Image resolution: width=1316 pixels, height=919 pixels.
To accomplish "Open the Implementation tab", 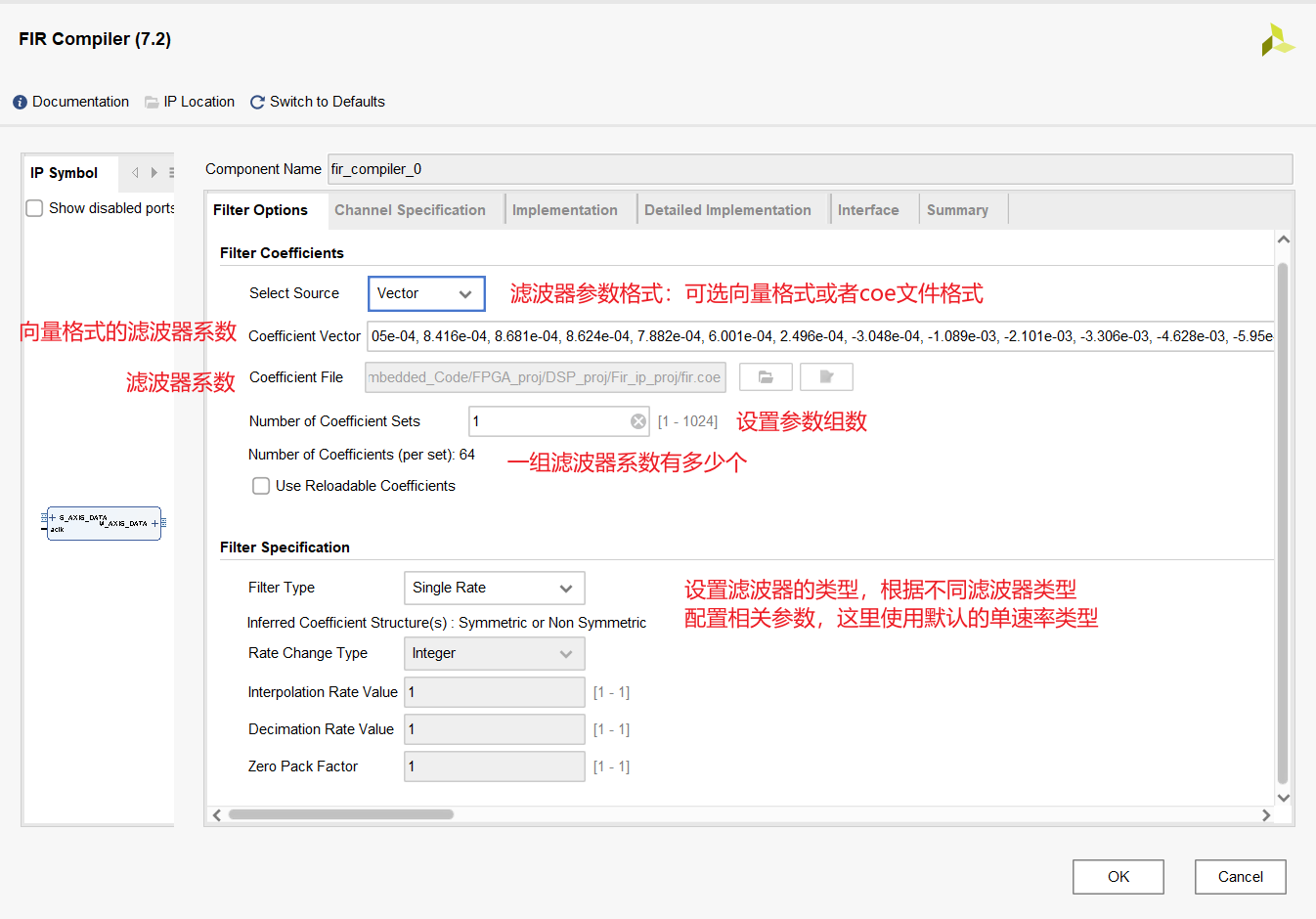I will point(565,210).
